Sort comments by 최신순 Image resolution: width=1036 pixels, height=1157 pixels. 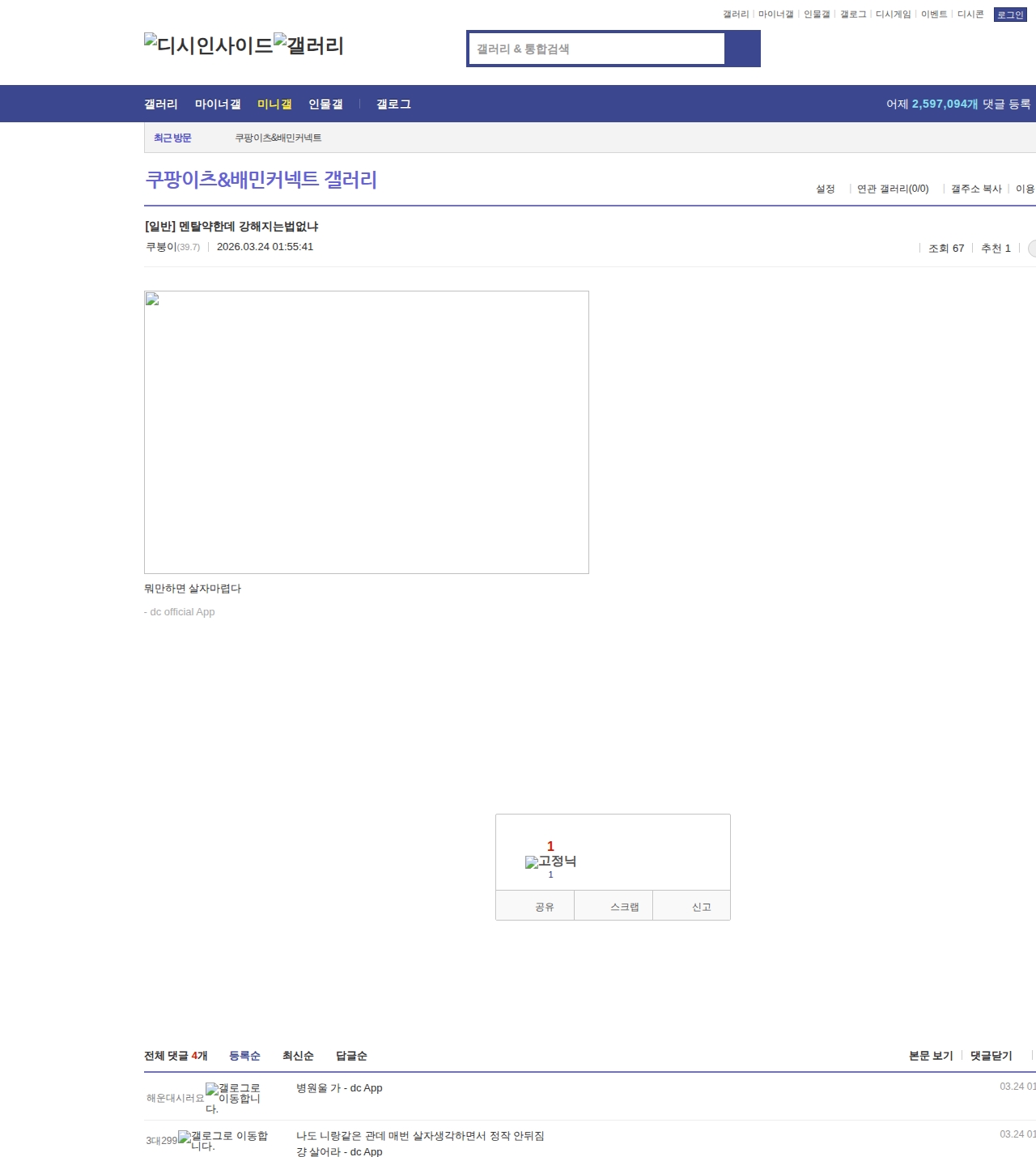pos(298,1056)
